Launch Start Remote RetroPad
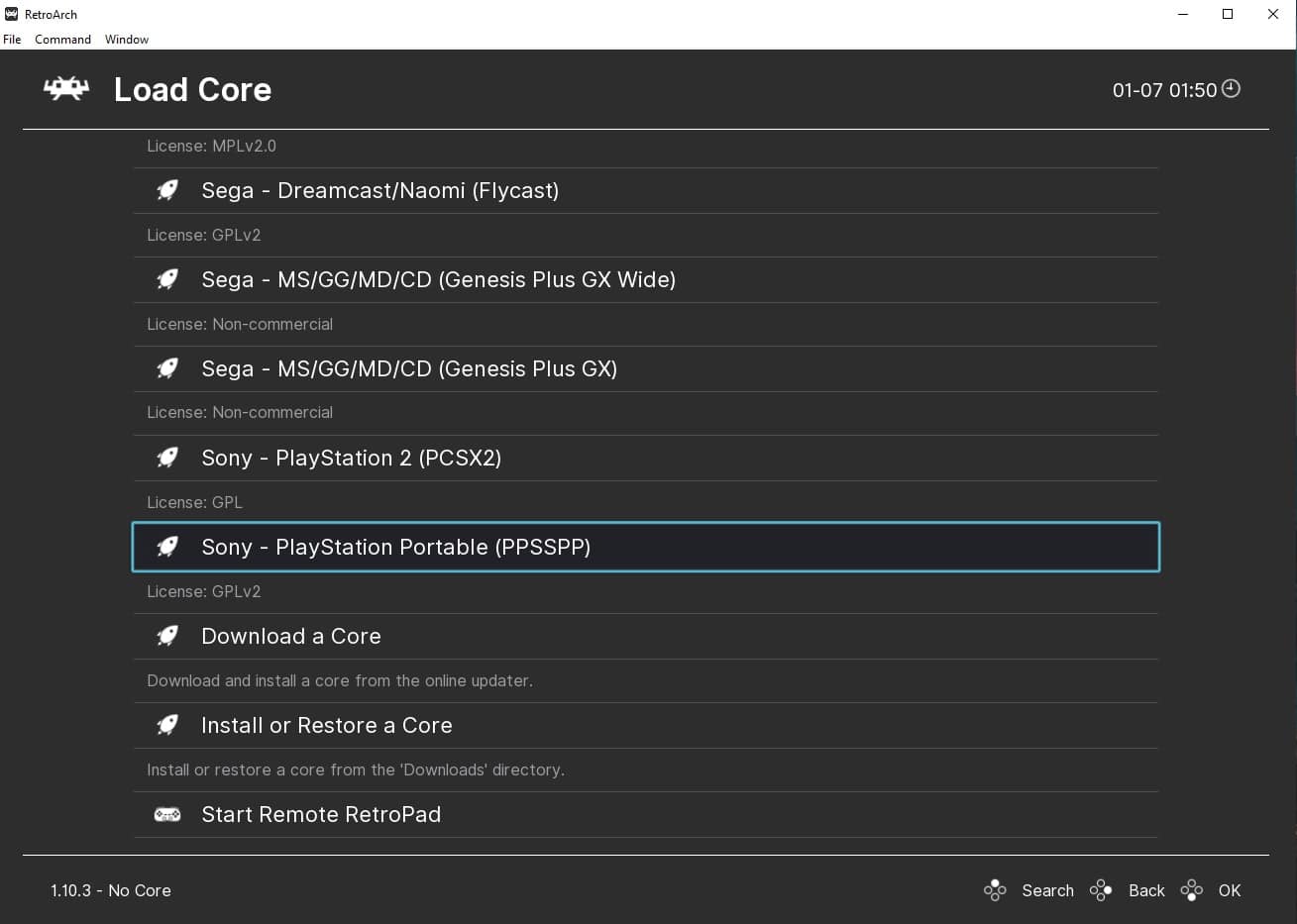The image size is (1297, 924). coord(646,814)
